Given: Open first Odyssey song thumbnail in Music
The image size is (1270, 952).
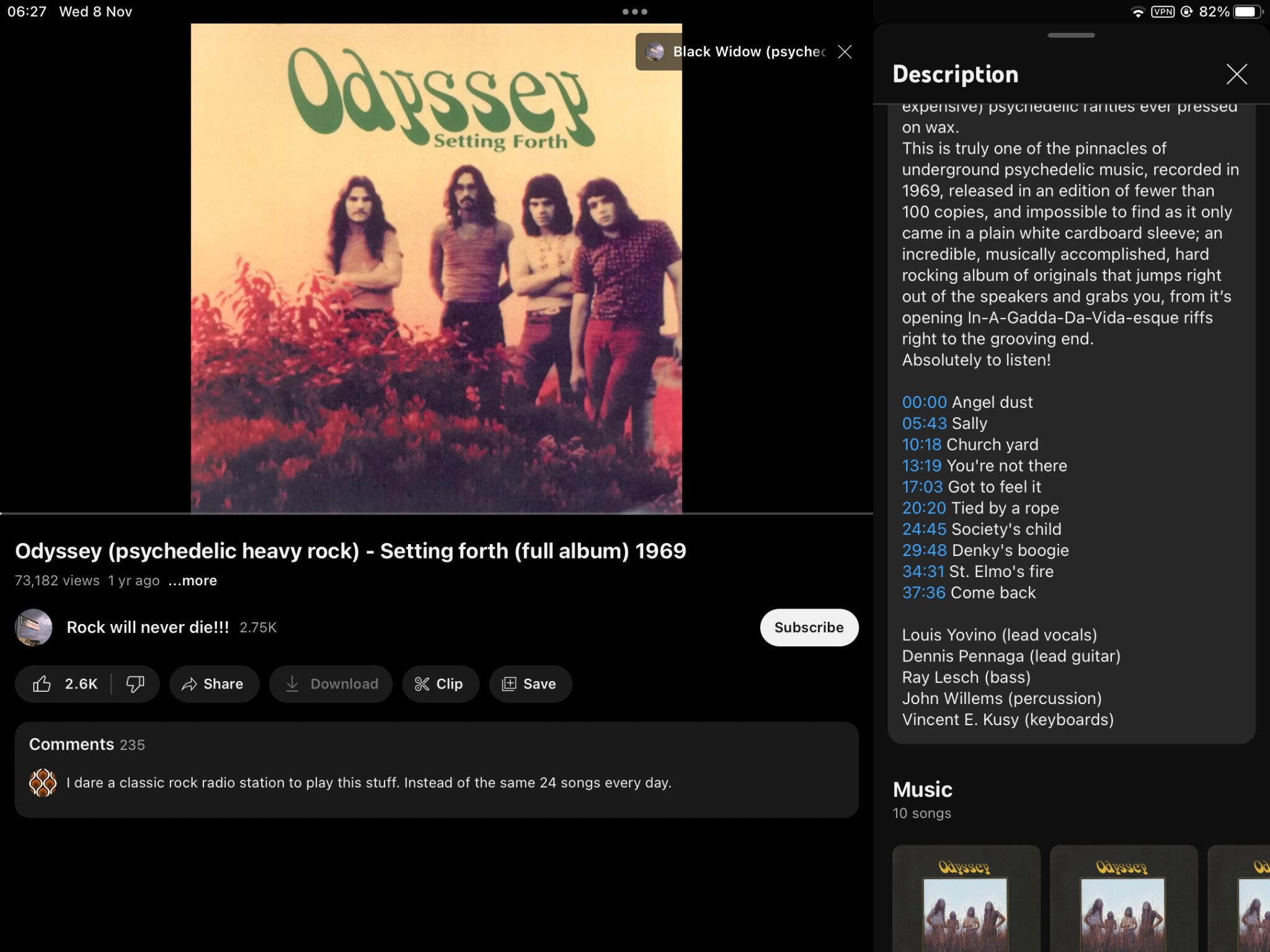Looking at the screenshot, I should [x=966, y=899].
